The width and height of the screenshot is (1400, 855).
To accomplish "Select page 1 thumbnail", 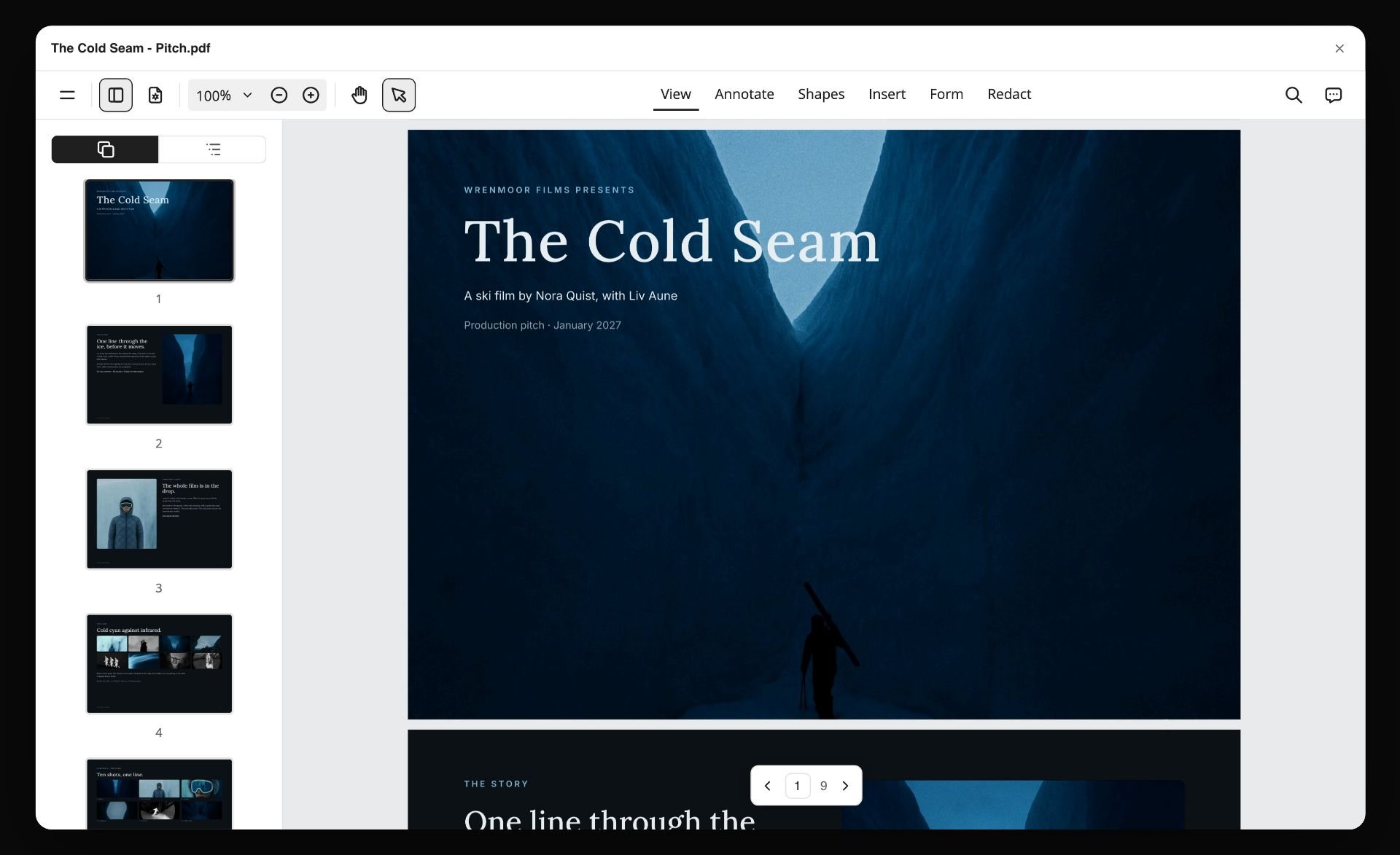I will point(159,230).
